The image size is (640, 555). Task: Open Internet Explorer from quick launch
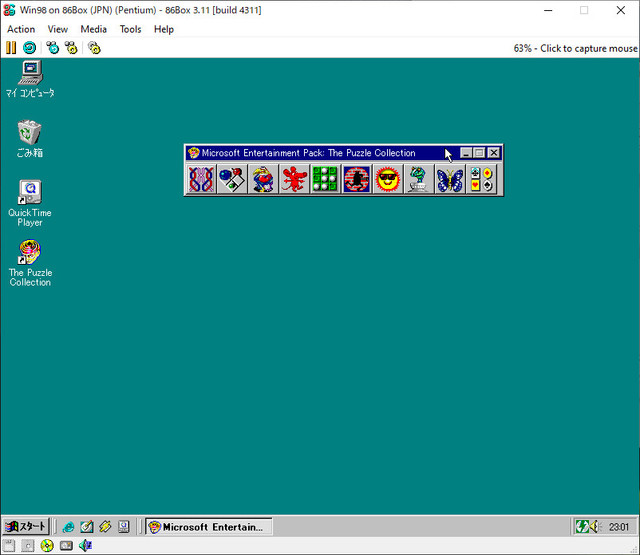pos(68,527)
